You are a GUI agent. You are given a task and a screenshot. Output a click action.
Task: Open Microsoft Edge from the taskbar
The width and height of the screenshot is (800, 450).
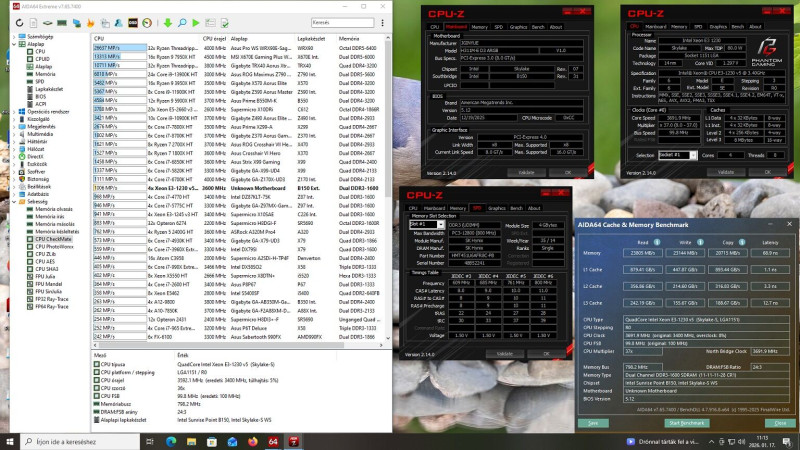[171, 441]
